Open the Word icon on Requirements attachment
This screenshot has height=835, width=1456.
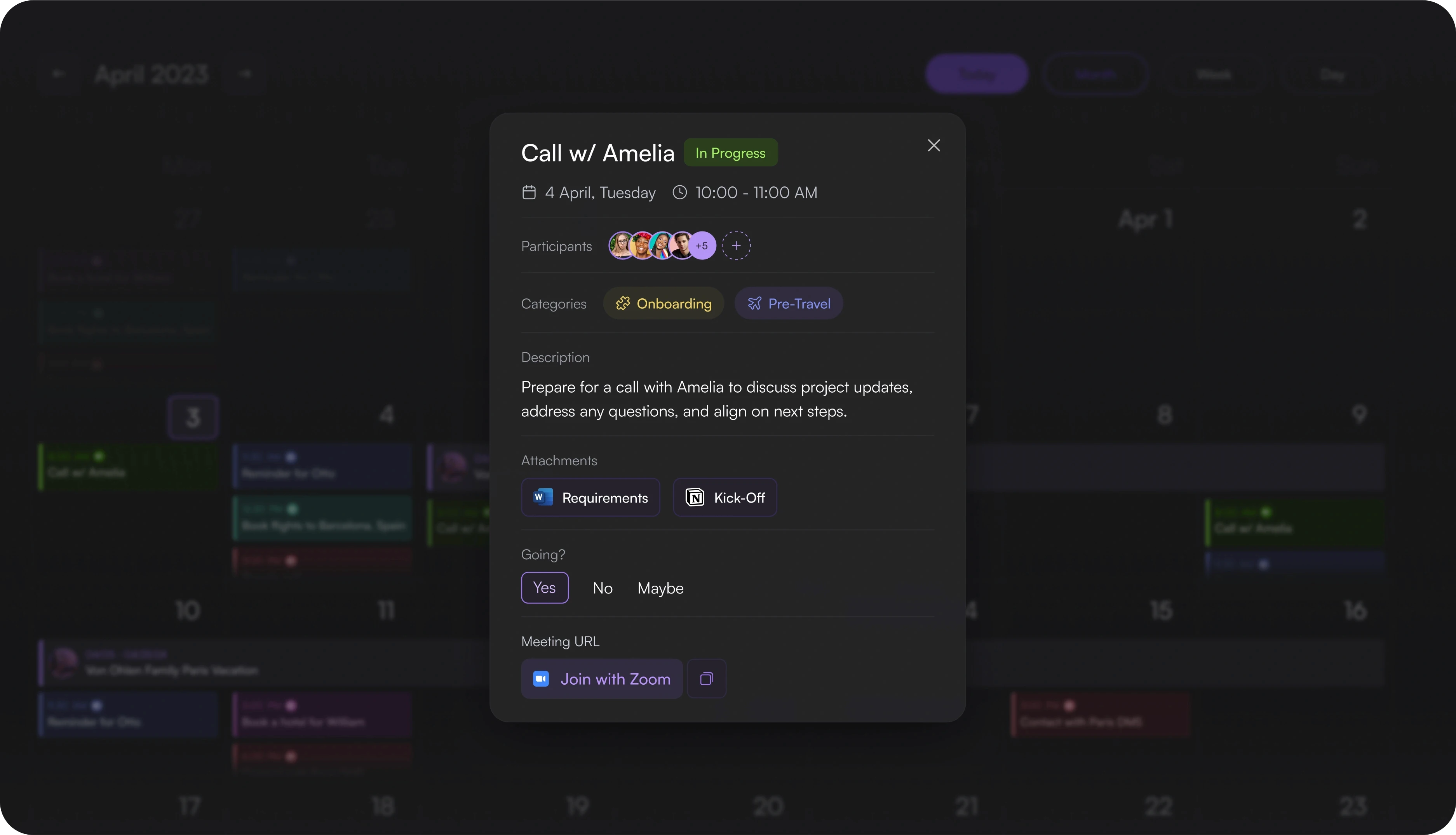pos(542,497)
